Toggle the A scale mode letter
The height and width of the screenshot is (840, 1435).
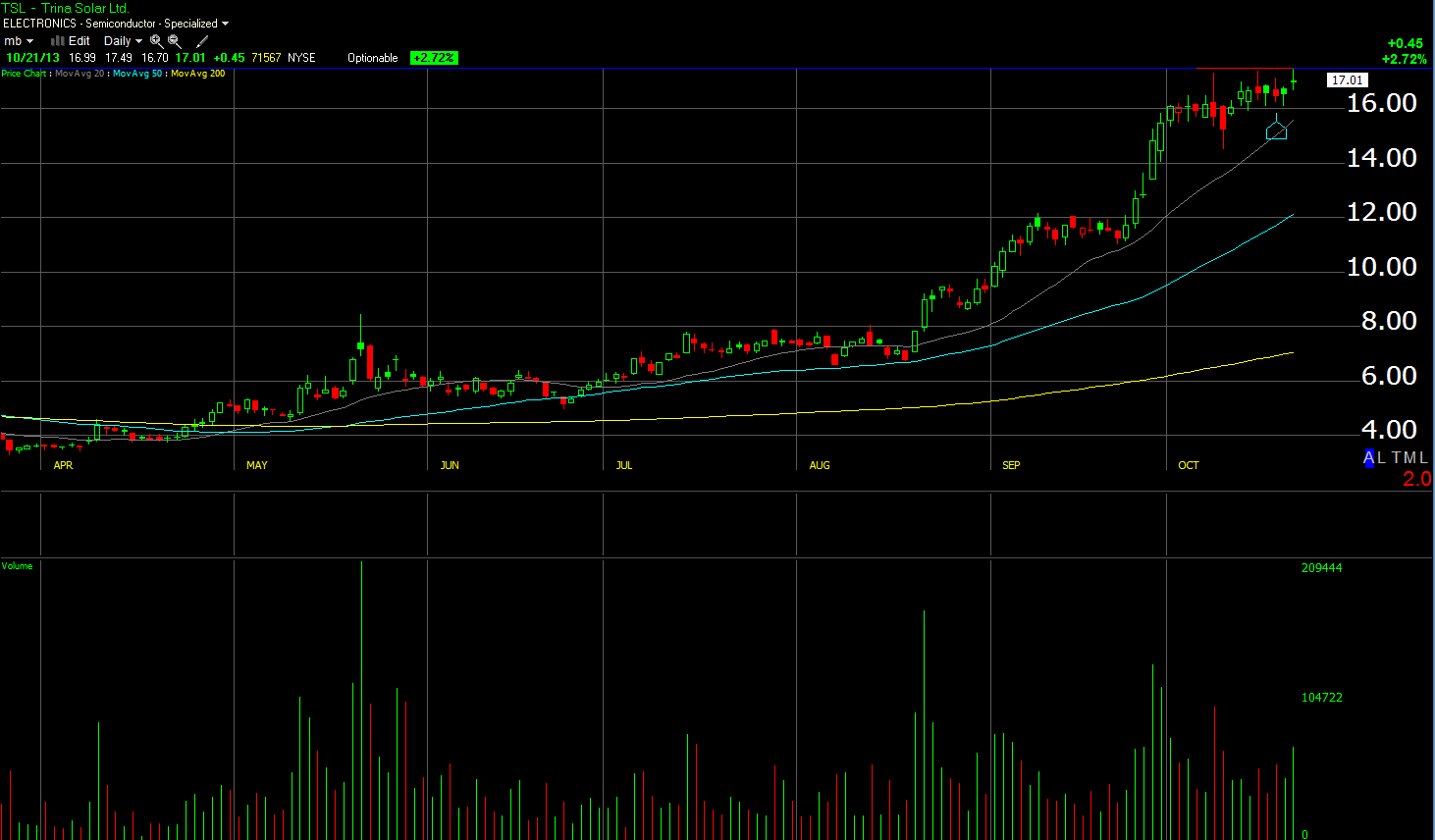[1369, 457]
